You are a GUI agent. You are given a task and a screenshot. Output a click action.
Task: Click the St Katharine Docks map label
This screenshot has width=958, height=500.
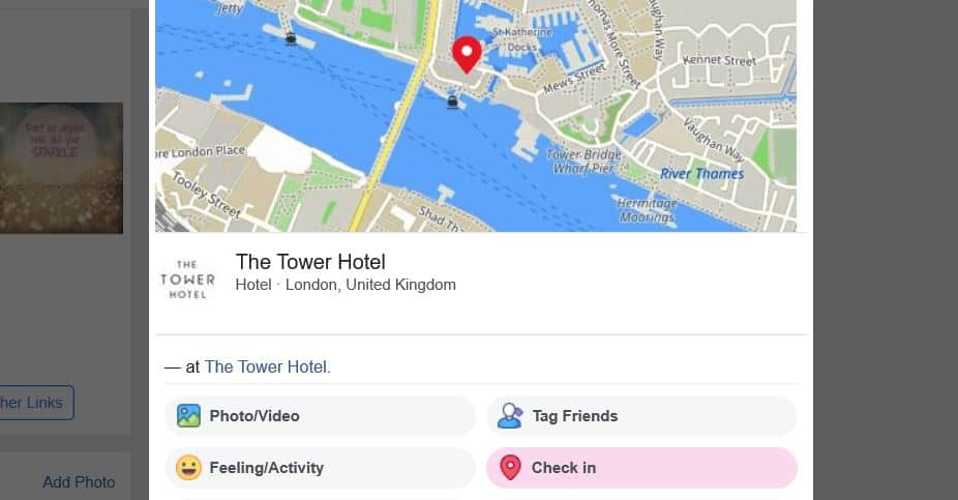coord(522,39)
